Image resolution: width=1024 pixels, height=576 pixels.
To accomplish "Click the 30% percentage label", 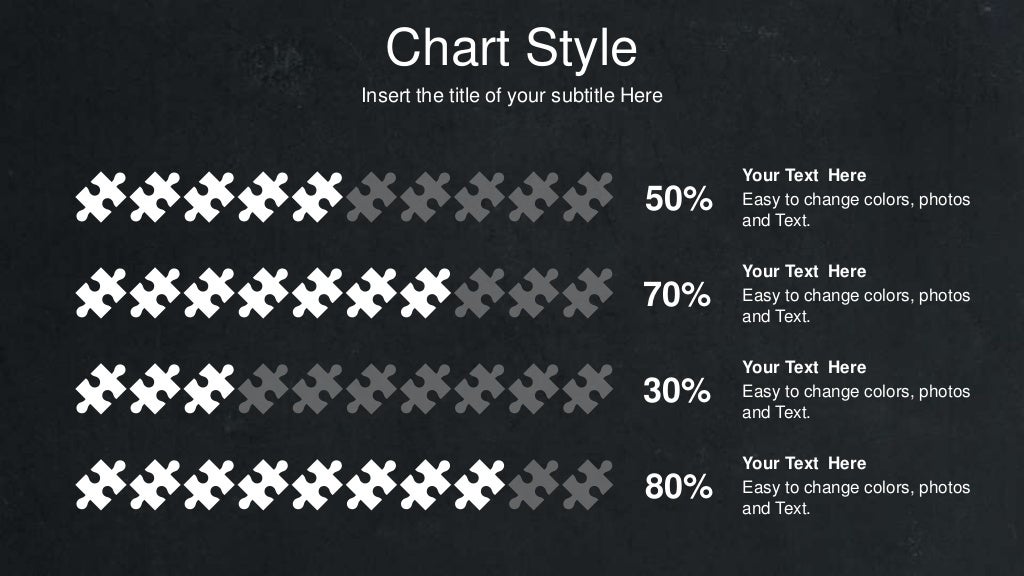I will click(x=677, y=391).
